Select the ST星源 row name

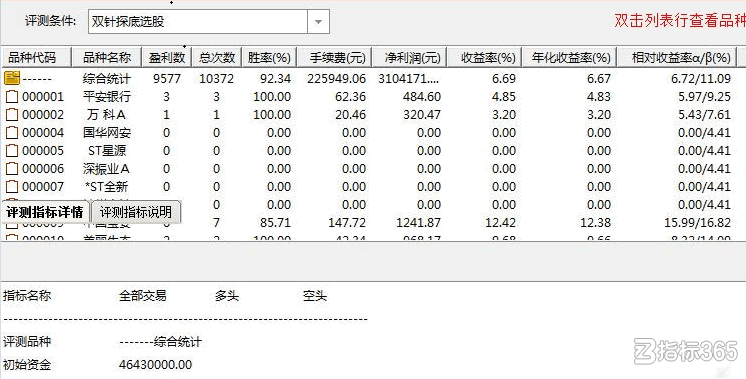pyautogui.click(x=107, y=151)
